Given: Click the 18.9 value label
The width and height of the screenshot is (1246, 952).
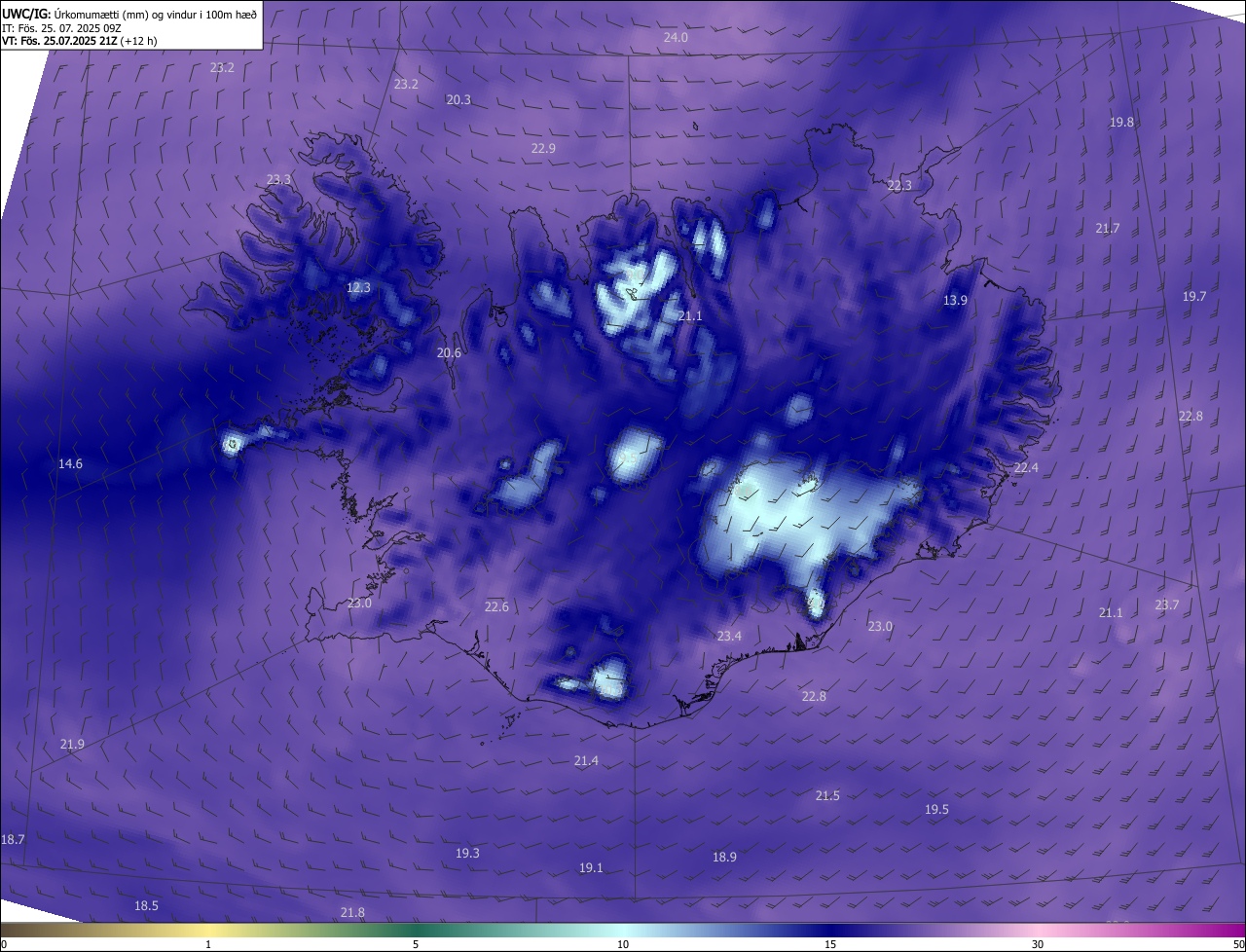Looking at the screenshot, I should click(724, 857).
